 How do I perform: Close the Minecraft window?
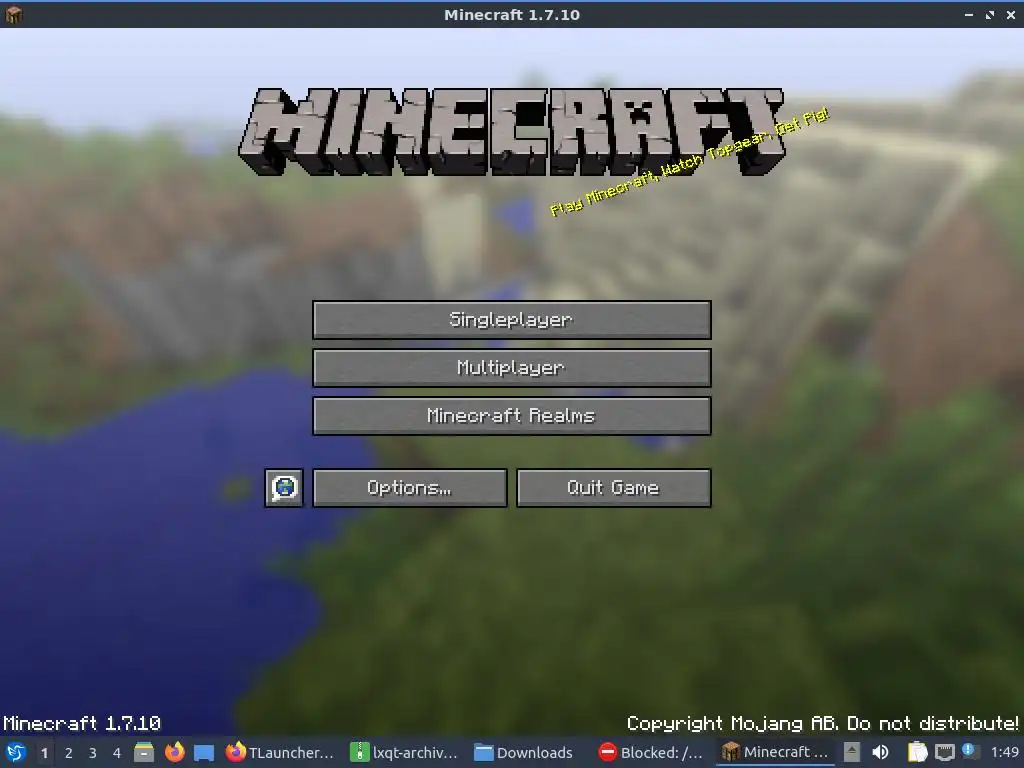point(1010,14)
